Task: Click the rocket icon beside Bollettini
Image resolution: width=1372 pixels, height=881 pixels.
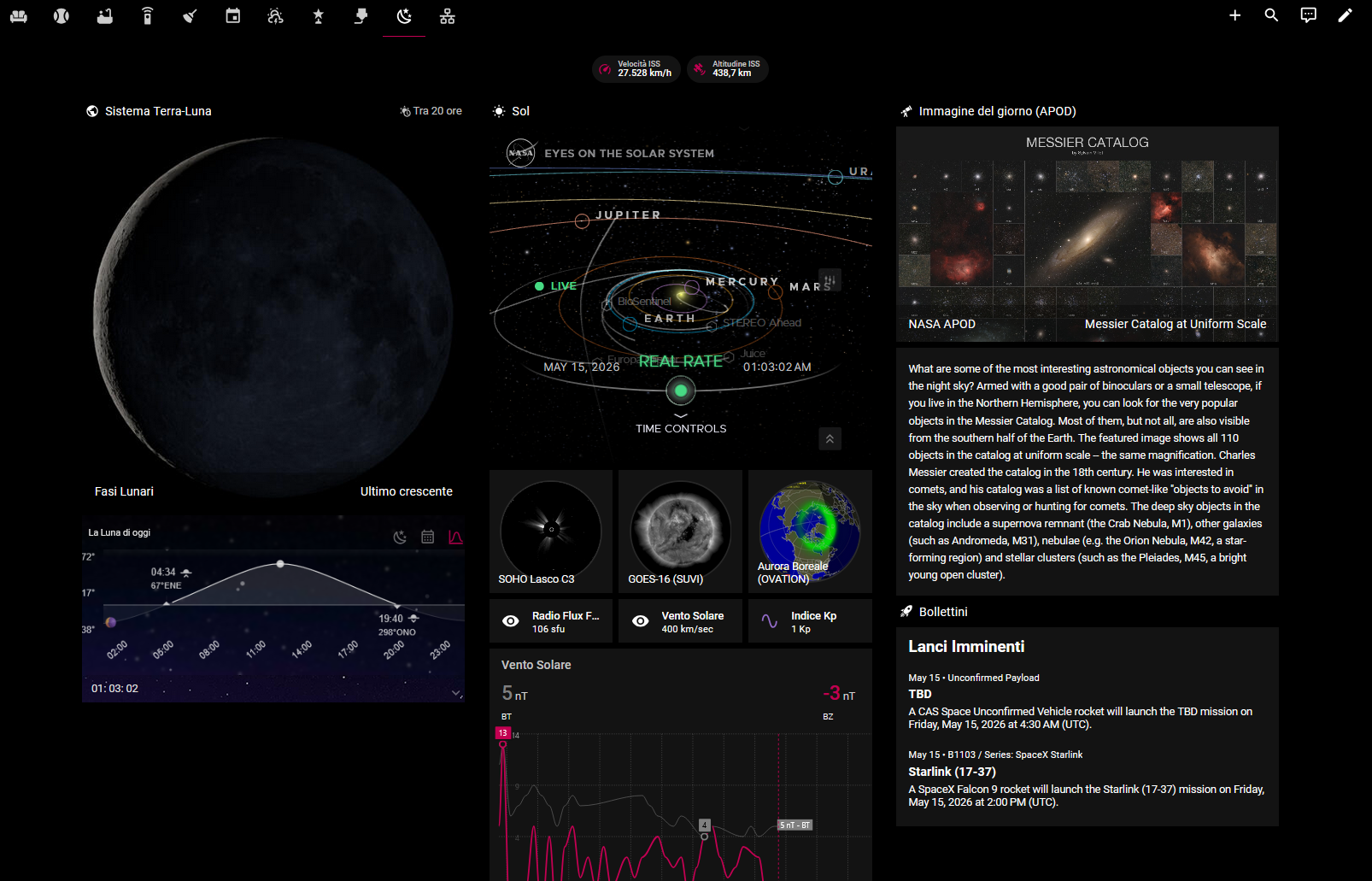Action: coord(906,612)
